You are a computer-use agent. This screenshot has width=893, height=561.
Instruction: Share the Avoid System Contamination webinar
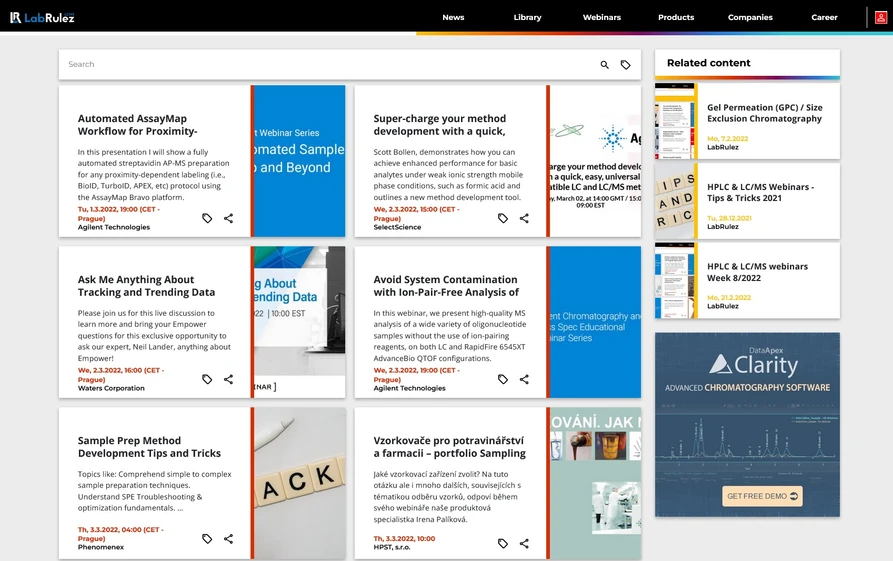click(524, 379)
